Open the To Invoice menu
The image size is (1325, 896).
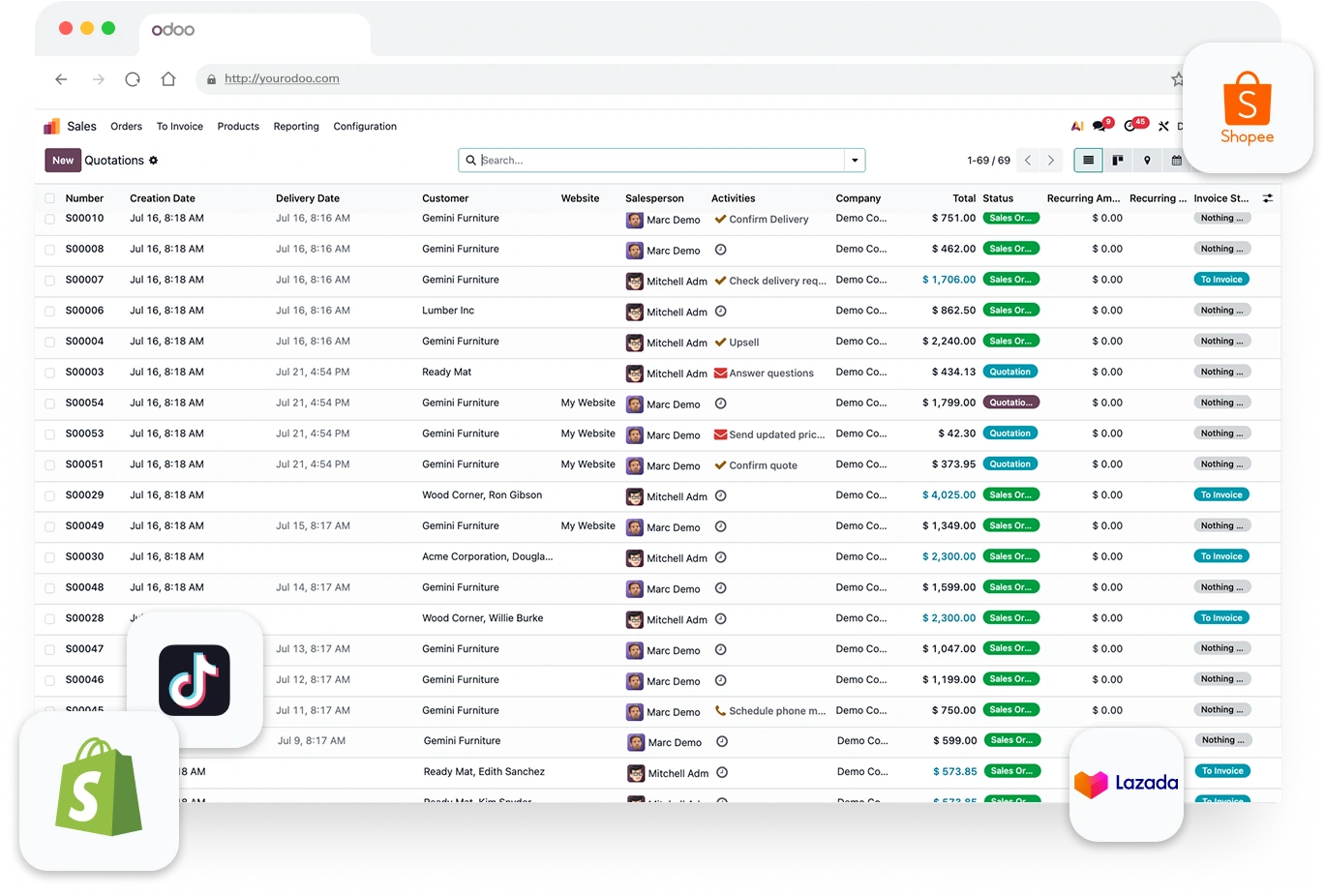coord(180,127)
